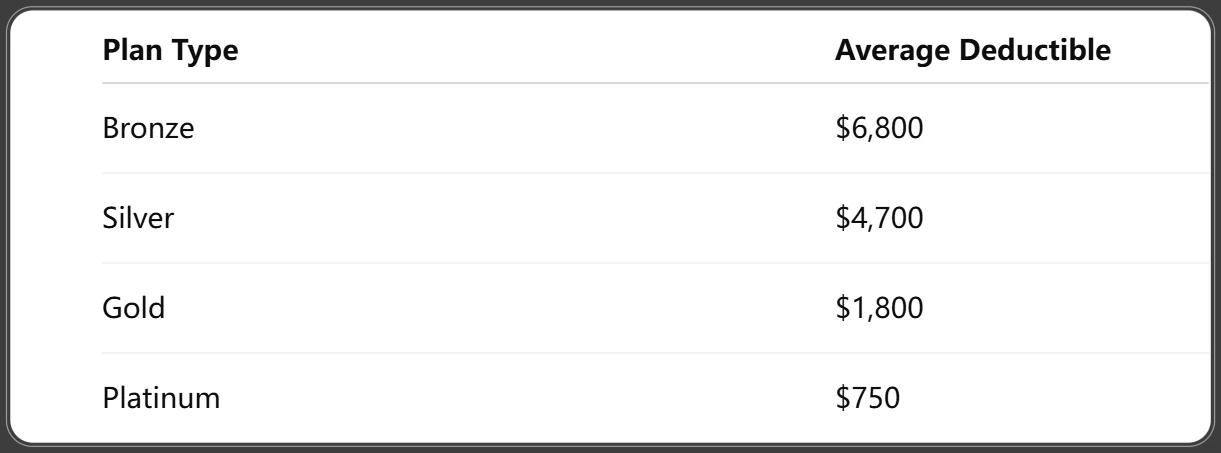Click the dollar sign in $750
Screen dimensions: 1221x453
coord(842,398)
